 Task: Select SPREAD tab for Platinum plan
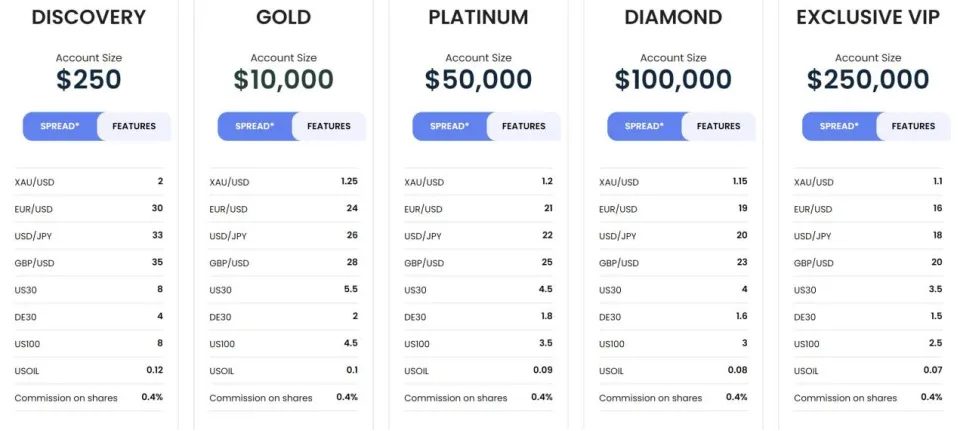[450, 127]
